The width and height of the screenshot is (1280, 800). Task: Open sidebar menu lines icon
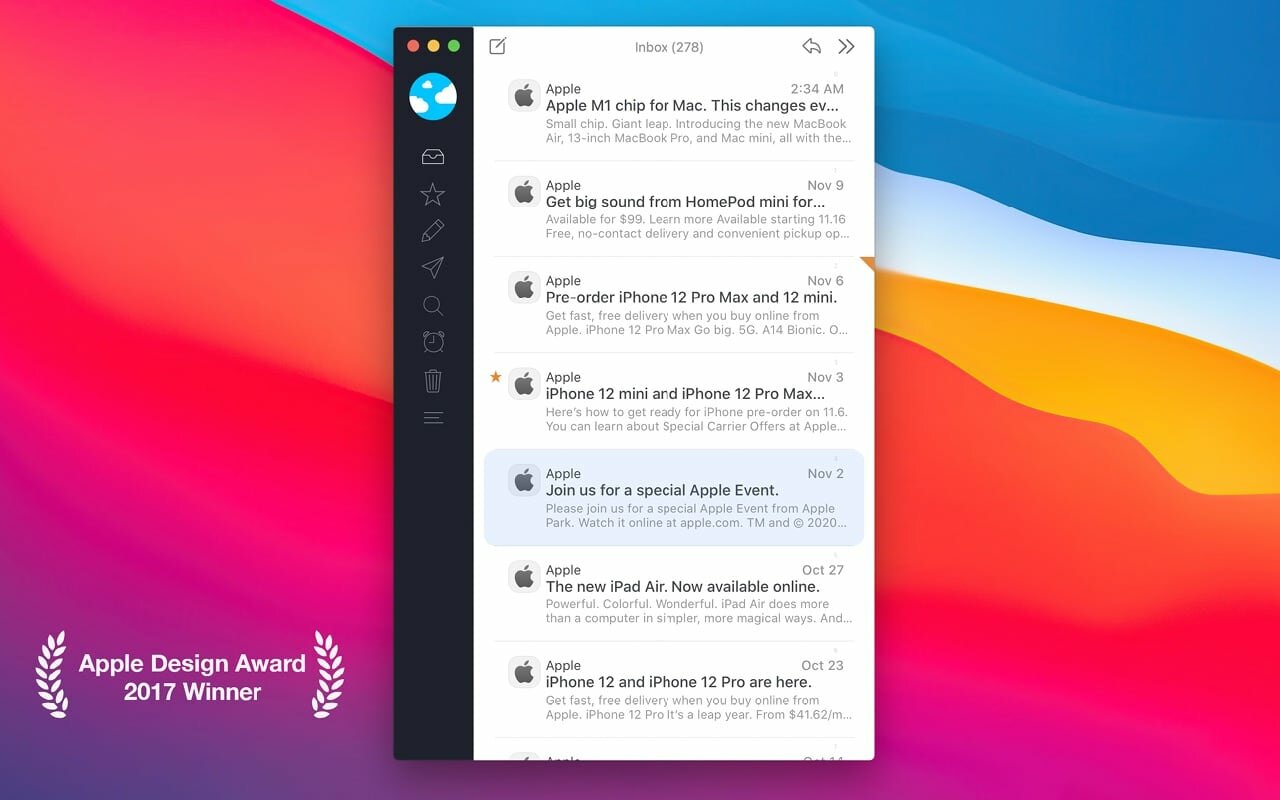click(x=433, y=418)
